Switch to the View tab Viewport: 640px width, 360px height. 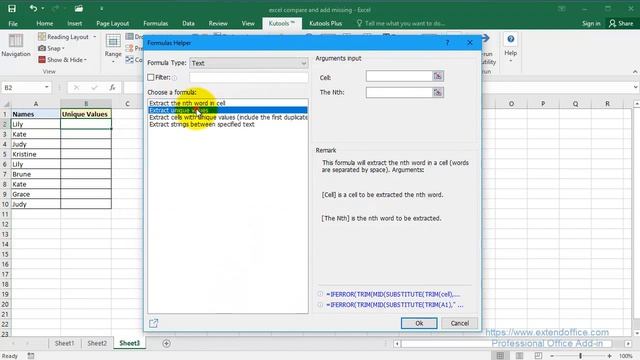pos(248,23)
